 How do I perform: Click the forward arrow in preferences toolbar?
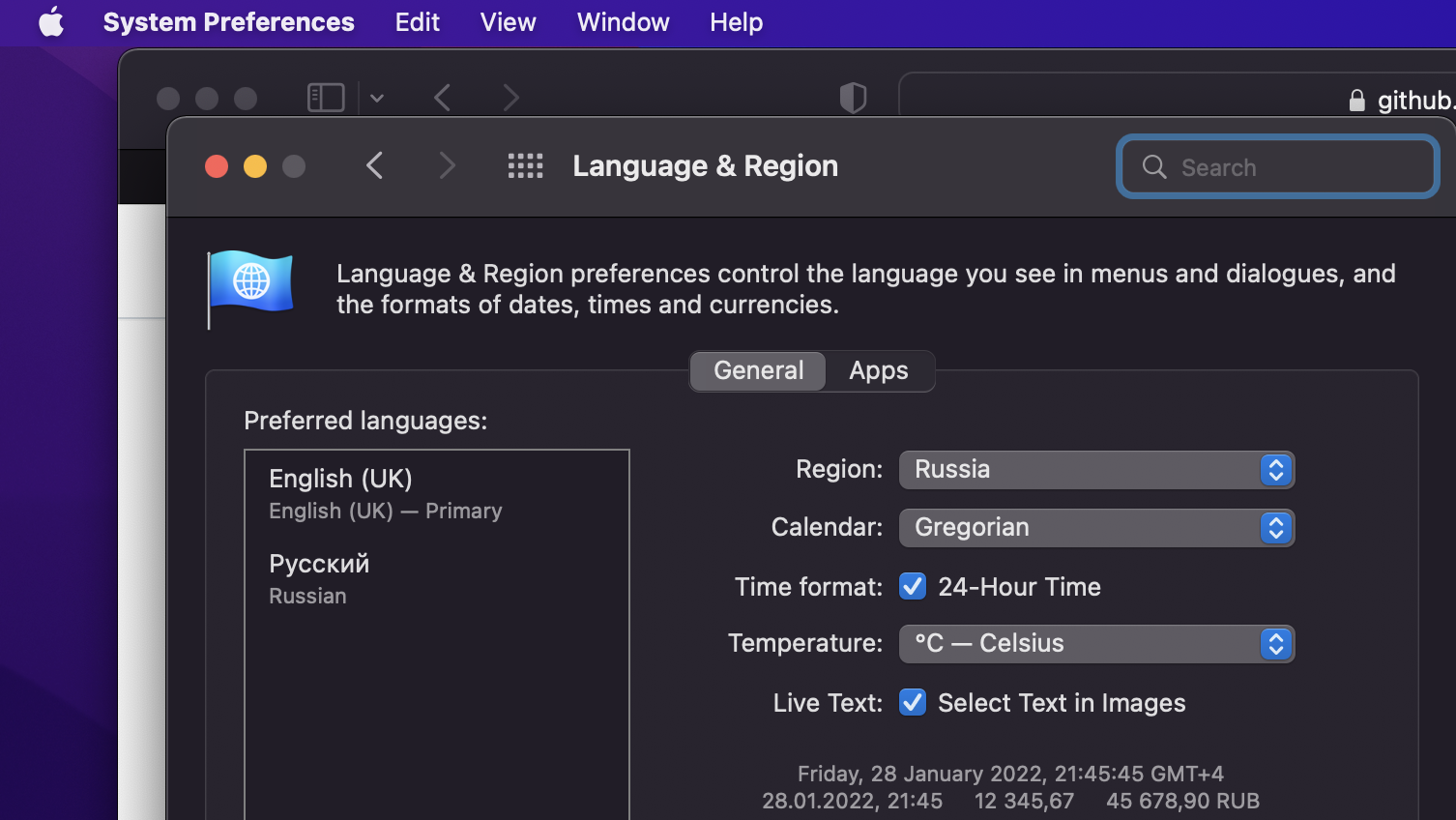(447, 165)
